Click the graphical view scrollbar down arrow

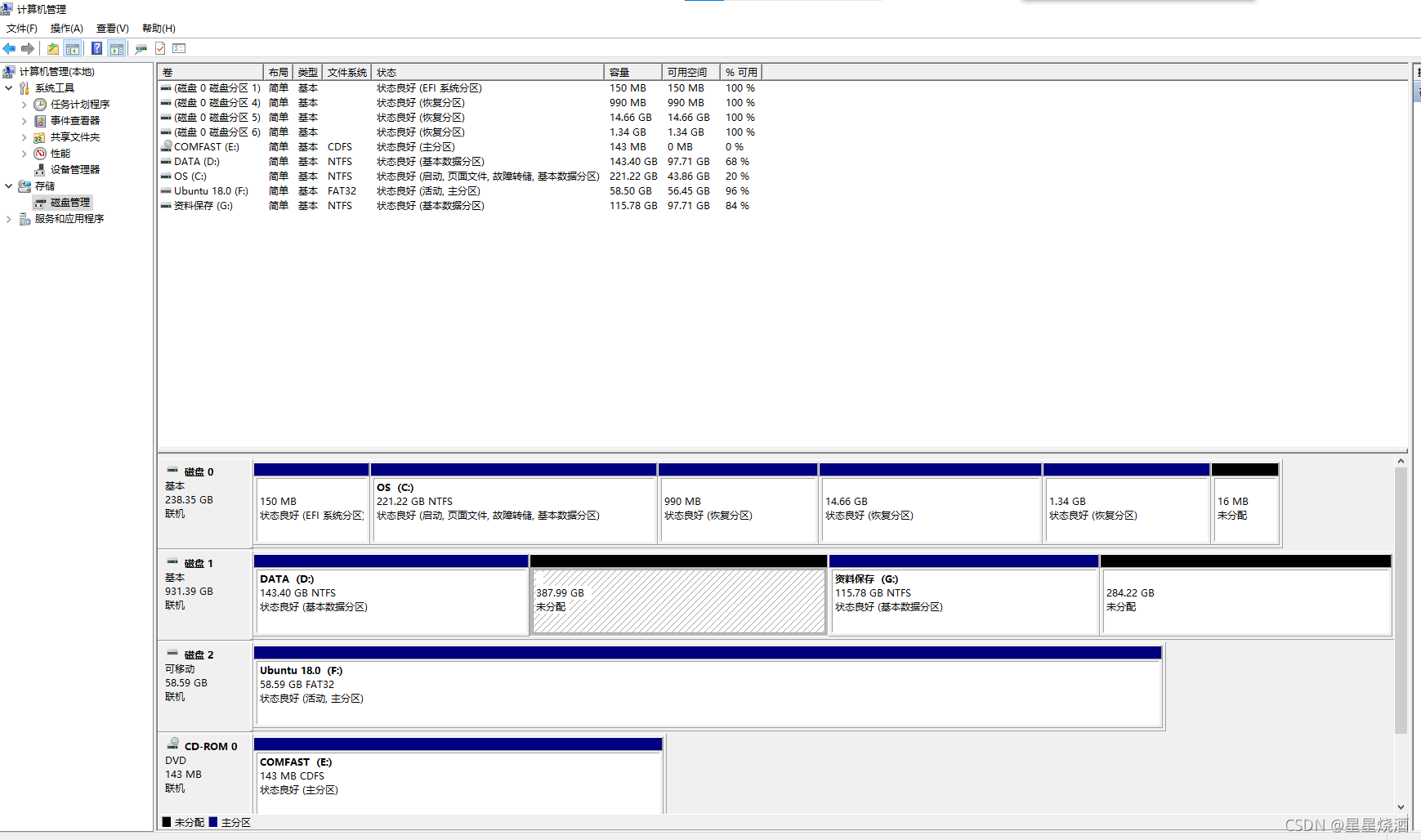(1401, 806)
